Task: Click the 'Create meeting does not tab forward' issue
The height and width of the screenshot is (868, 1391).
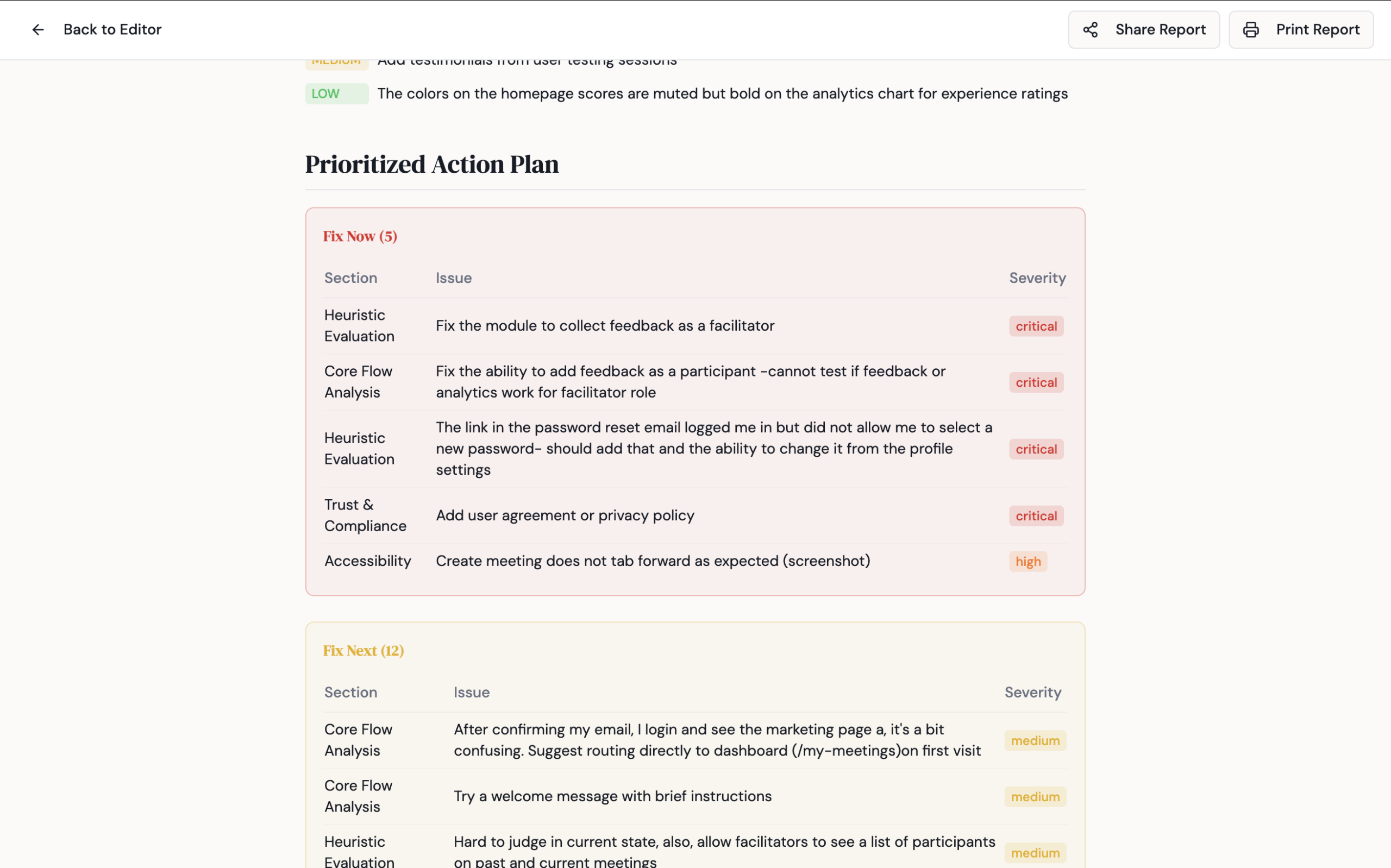Action: (653, 561)
